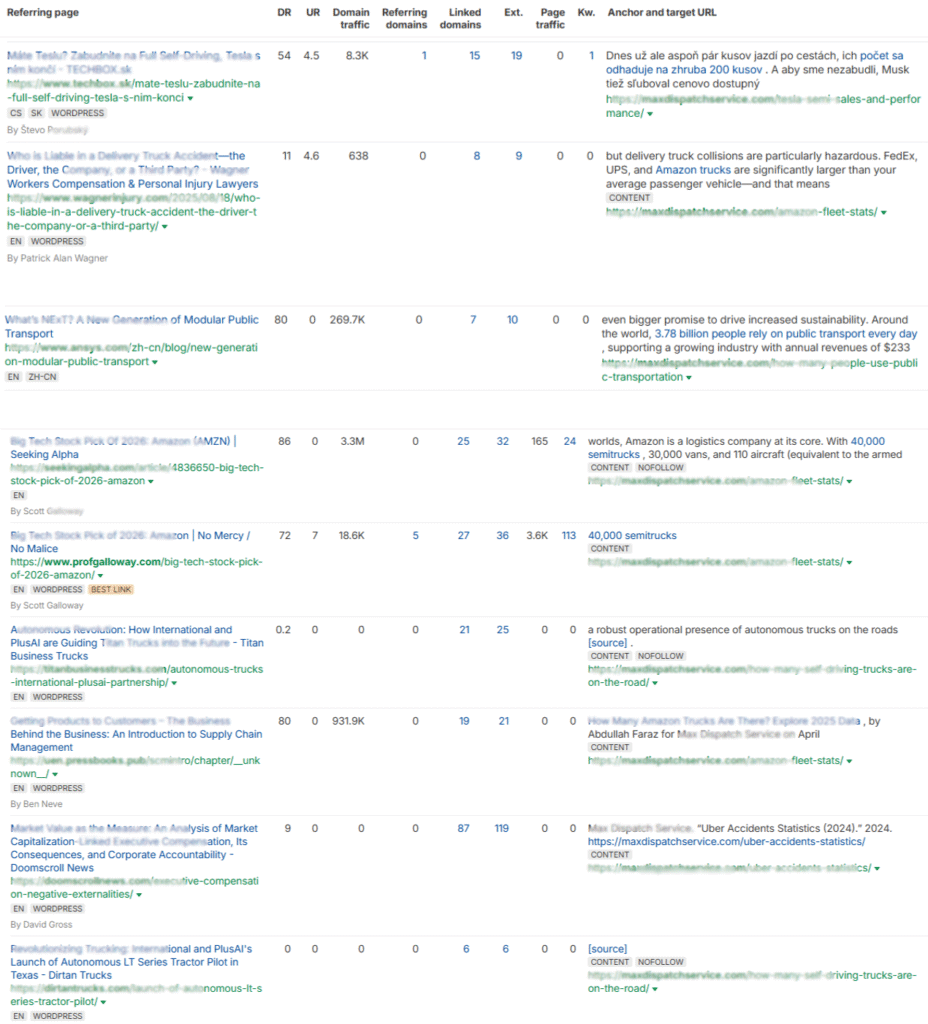
Task: Click keywords count 113 in profgalloway row
Action: tap(569, 536)
